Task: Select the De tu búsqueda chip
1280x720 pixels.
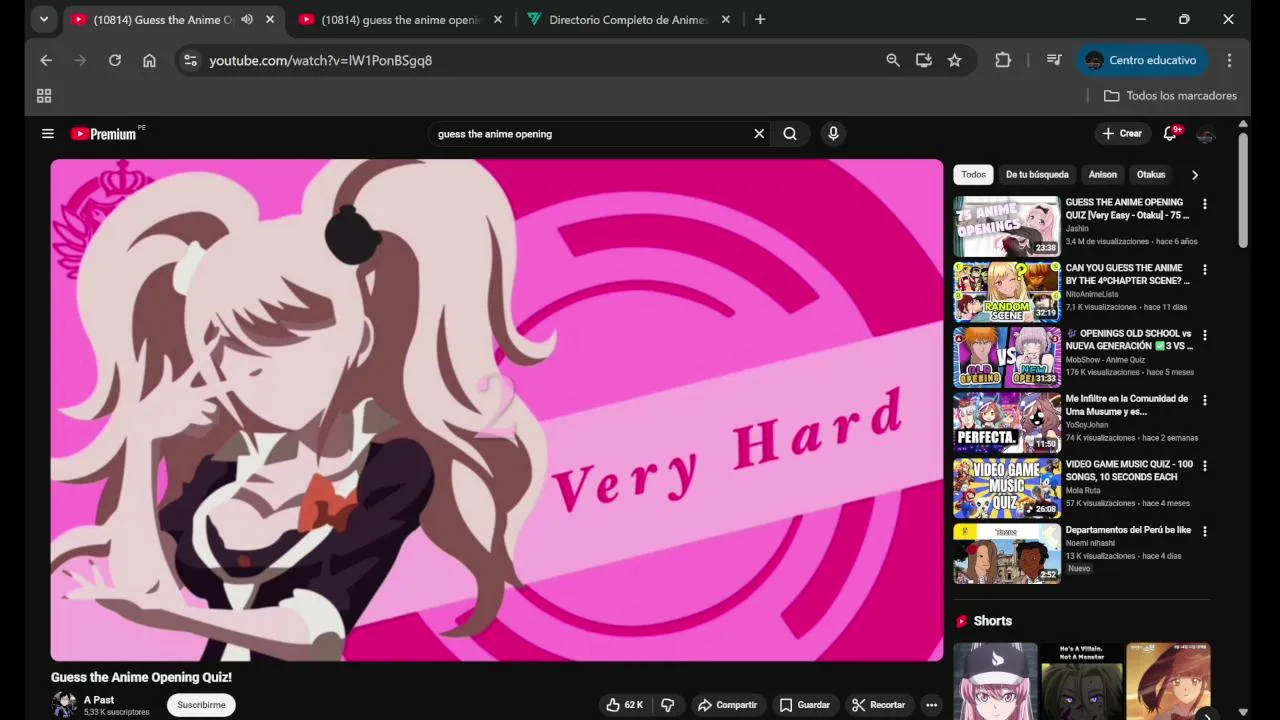Action: tap(1037, 174)
